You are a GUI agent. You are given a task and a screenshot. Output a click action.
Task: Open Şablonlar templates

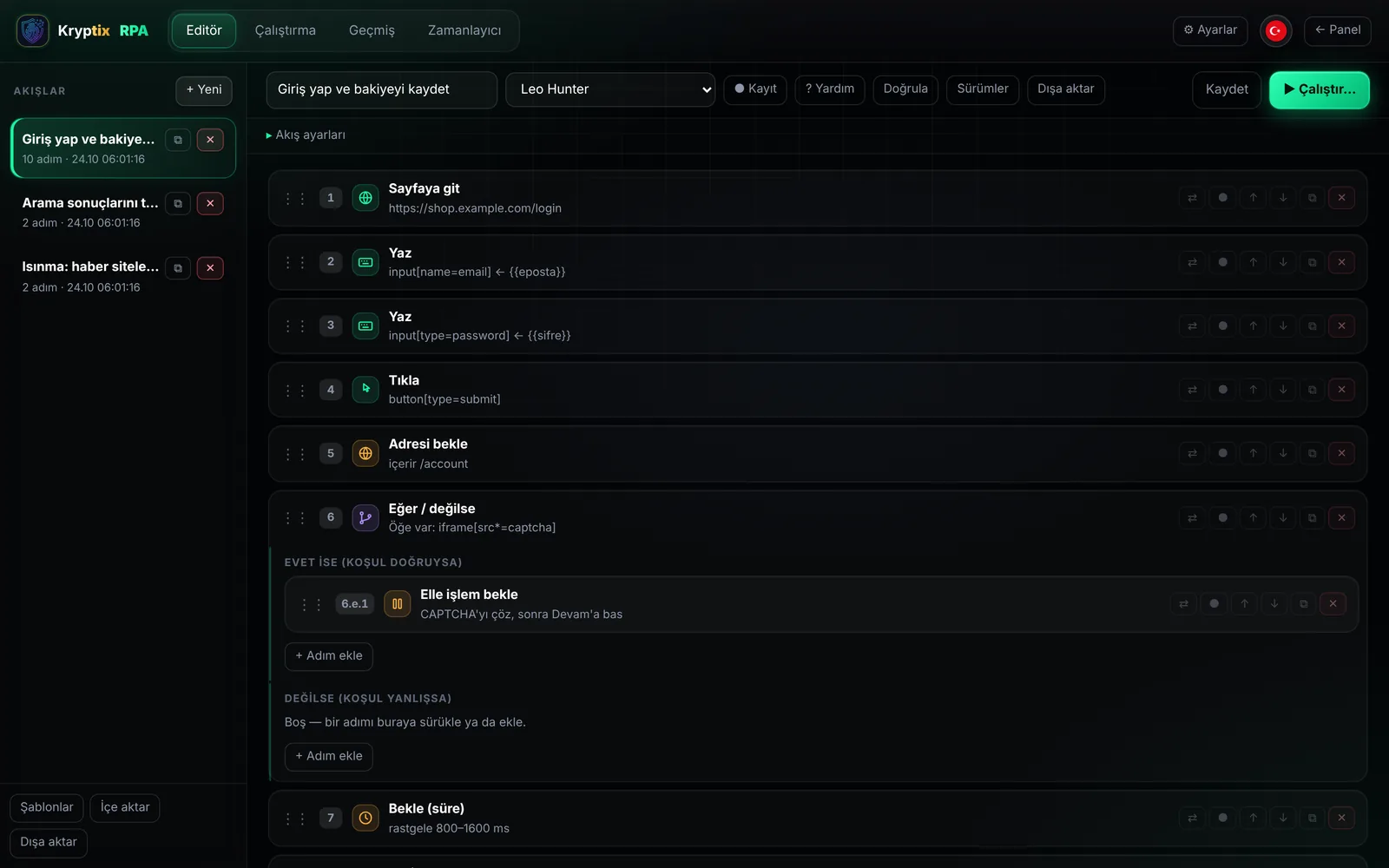47,808
